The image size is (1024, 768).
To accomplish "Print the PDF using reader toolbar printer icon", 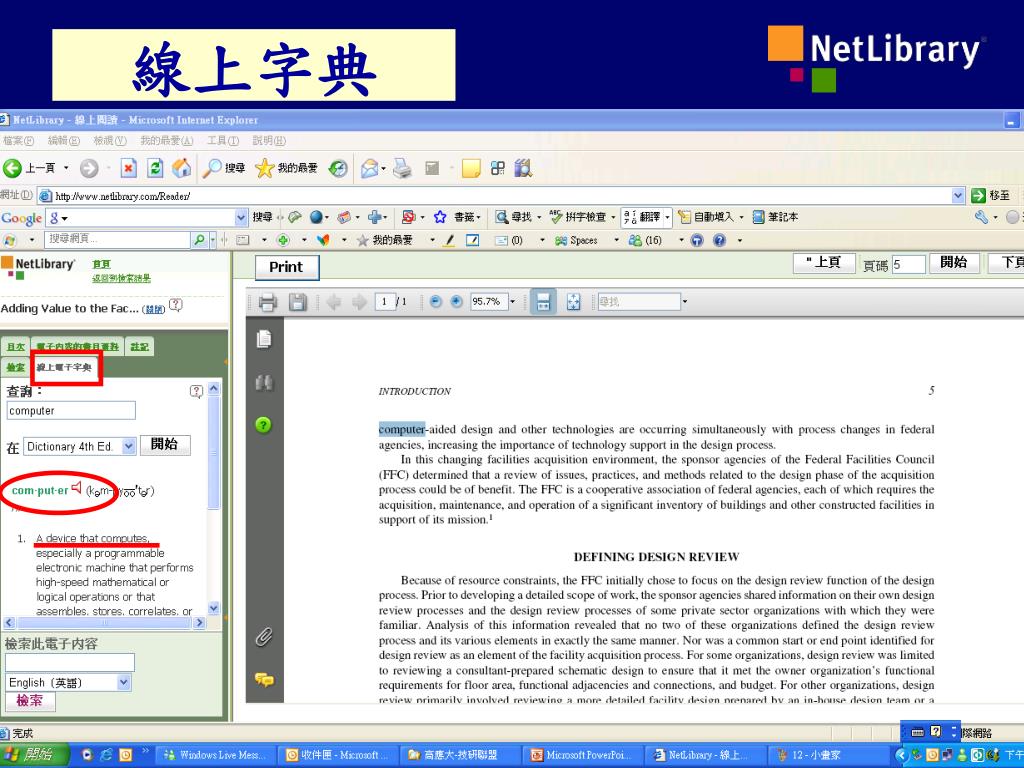I will pos(268,302).
